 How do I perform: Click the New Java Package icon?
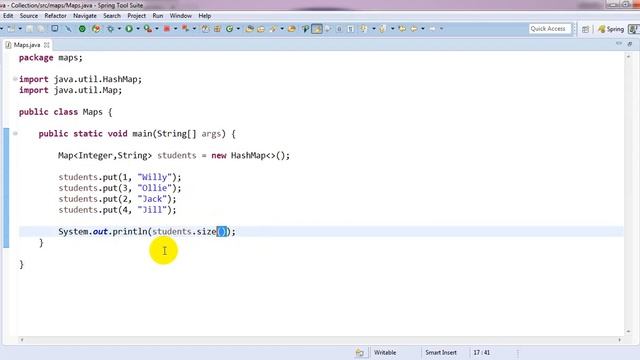point(217,29)
